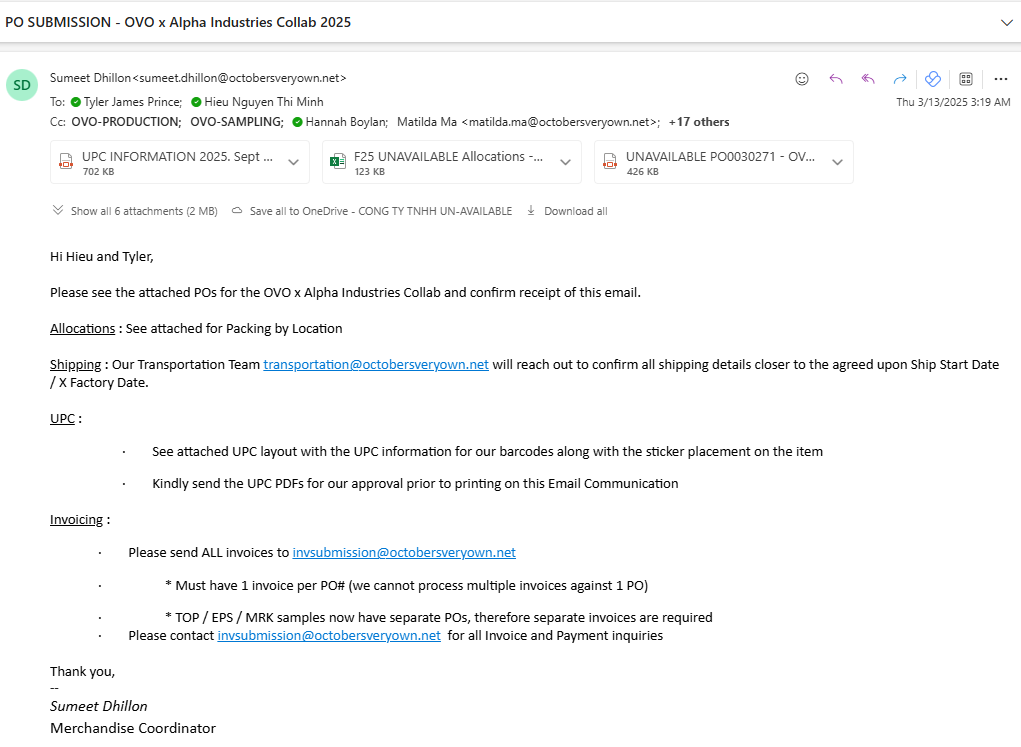Expand the UPC INFORMATION 2025 attachment dropdown
The image size is (1021, 747).
(x=294, y=162)
